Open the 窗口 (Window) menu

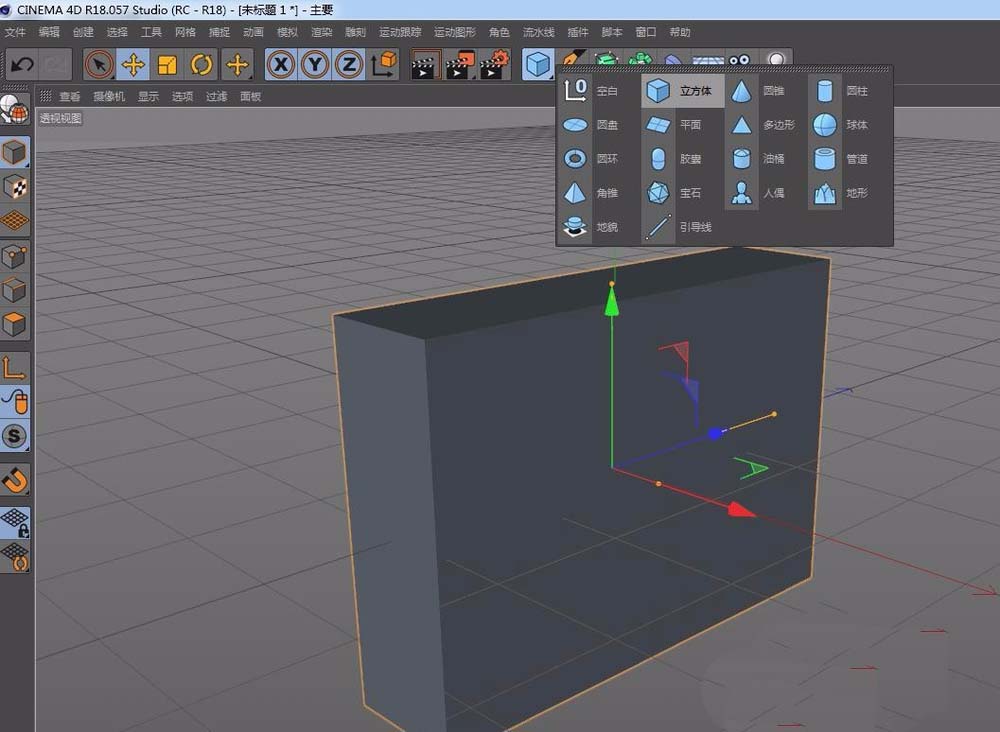point(644,31)
